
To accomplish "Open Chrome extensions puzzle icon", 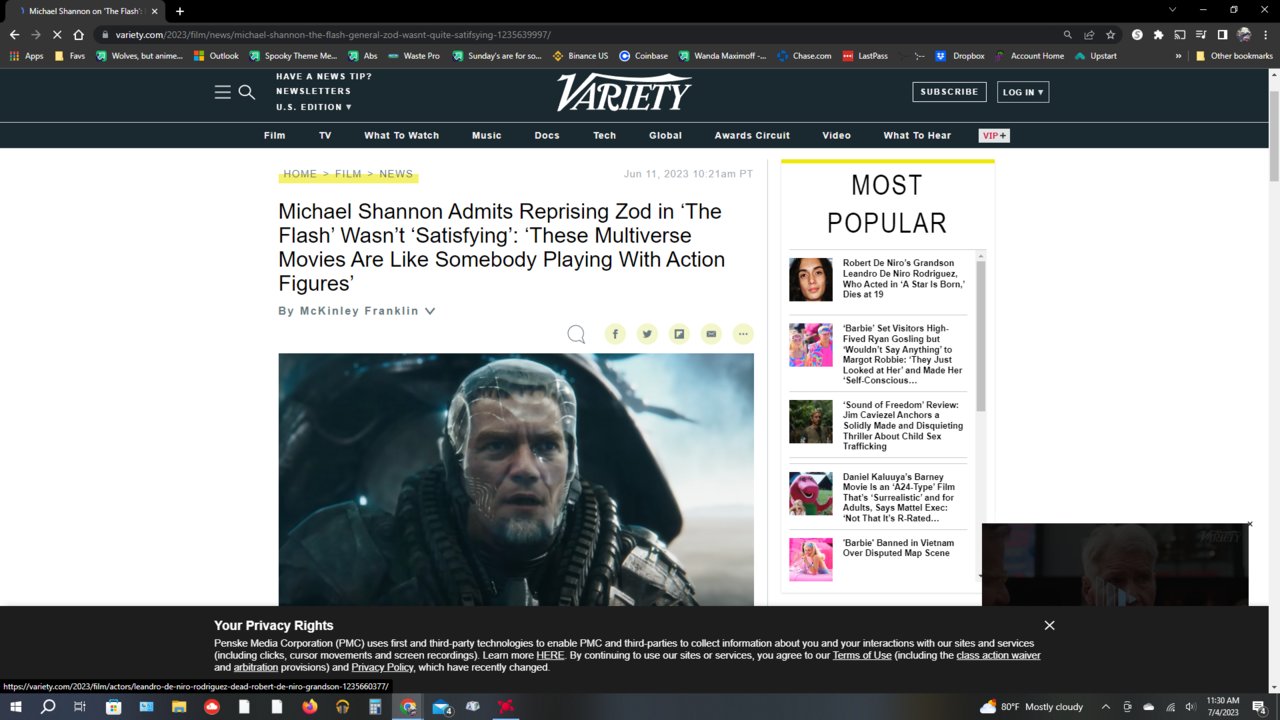I will (x=1158, y=34).
